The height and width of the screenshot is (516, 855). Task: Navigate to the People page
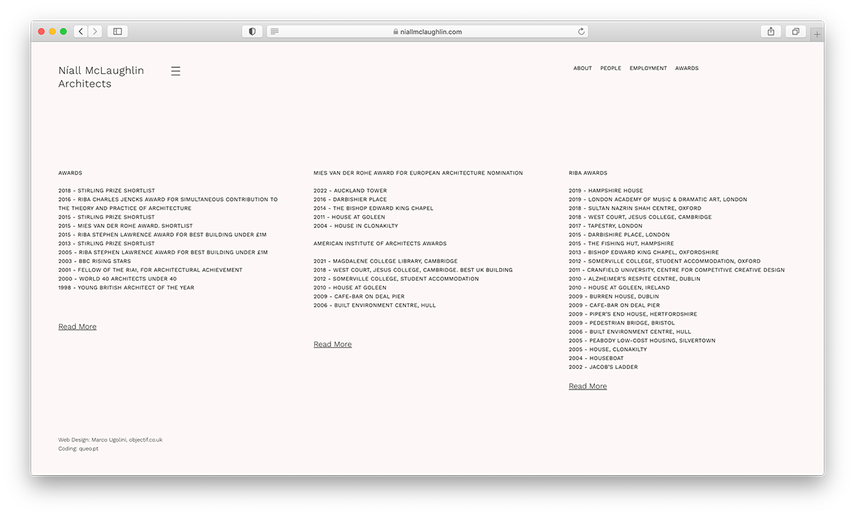tap(610, 68)
